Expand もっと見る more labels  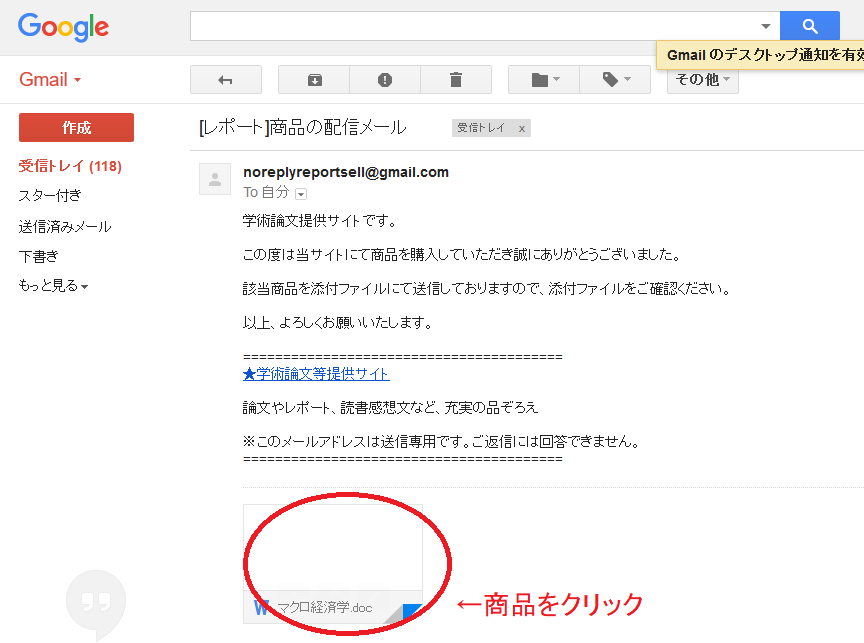coord(53,285)
